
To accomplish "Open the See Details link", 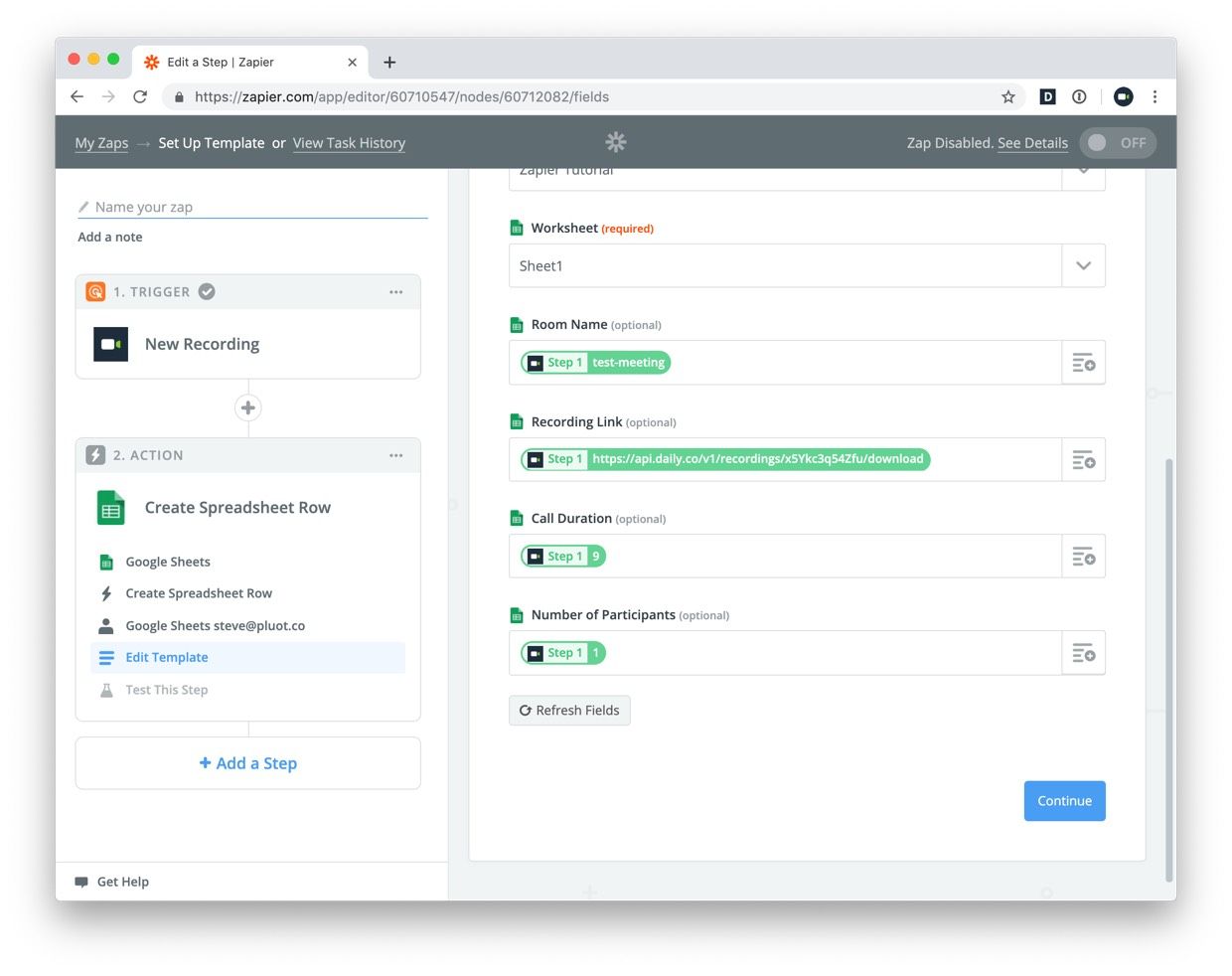I will pos(1032,143).
